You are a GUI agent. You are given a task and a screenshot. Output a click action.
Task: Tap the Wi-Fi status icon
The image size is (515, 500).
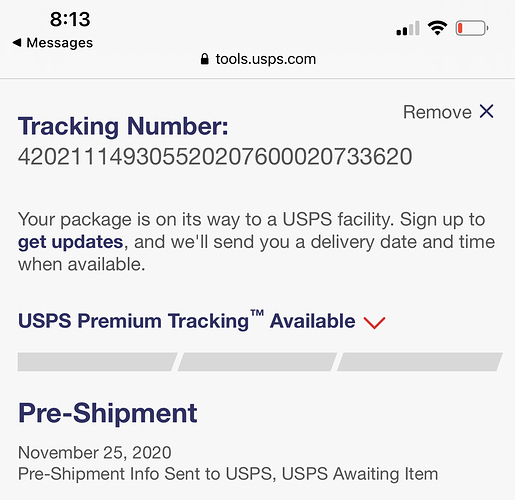tap(437, 28)
